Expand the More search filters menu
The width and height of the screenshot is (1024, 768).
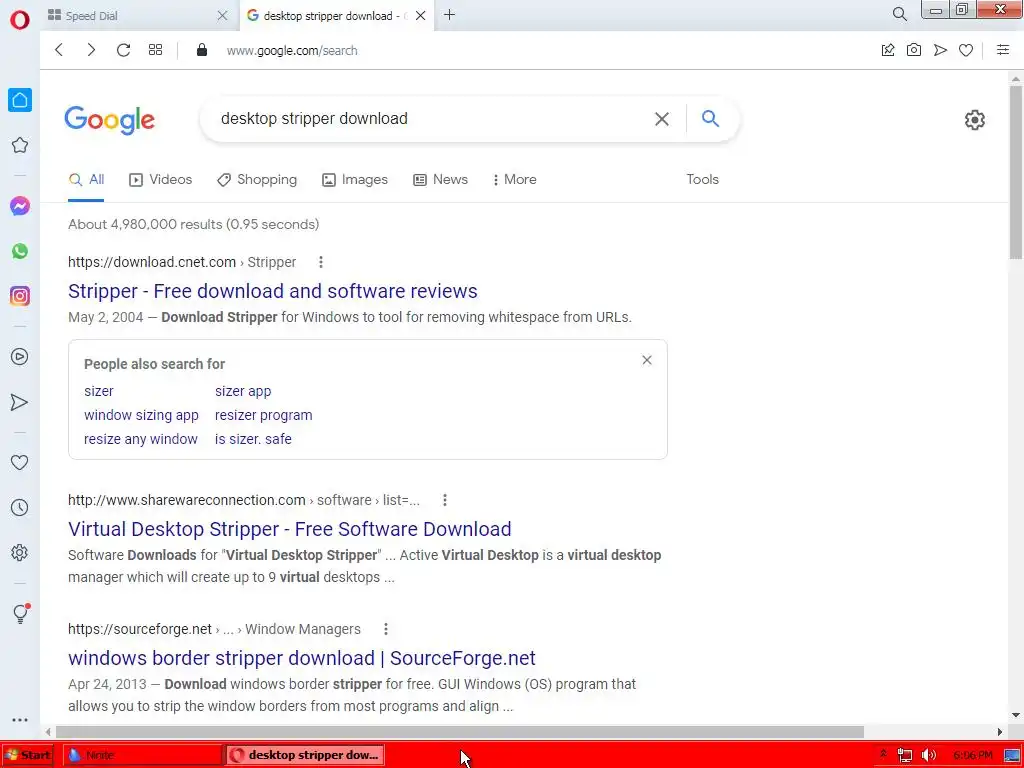tap(515, 180)
